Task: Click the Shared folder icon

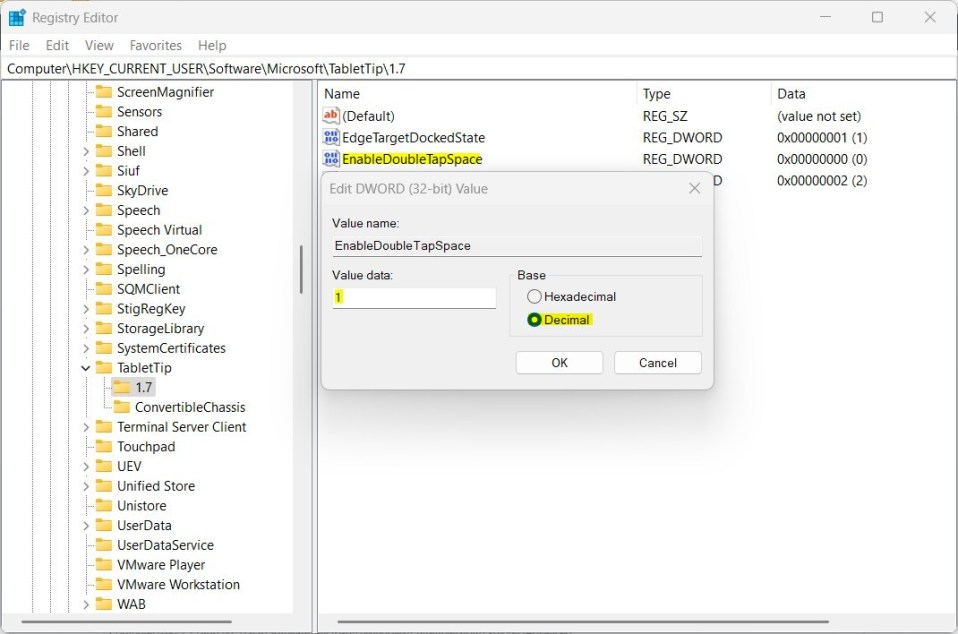Action: pyautogui.click(x=104, y=131)
